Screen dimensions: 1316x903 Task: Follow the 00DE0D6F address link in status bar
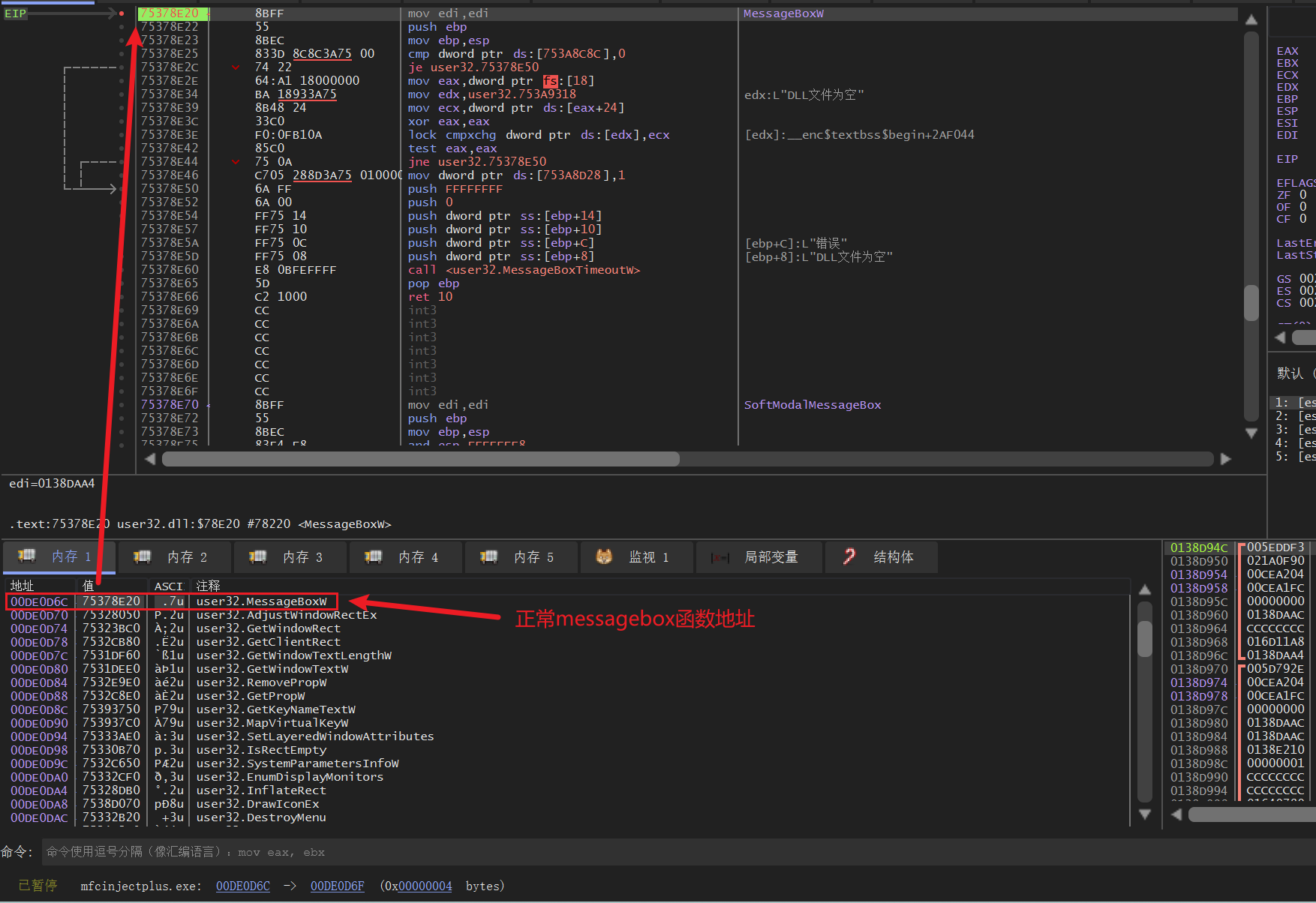coord(338,886)
